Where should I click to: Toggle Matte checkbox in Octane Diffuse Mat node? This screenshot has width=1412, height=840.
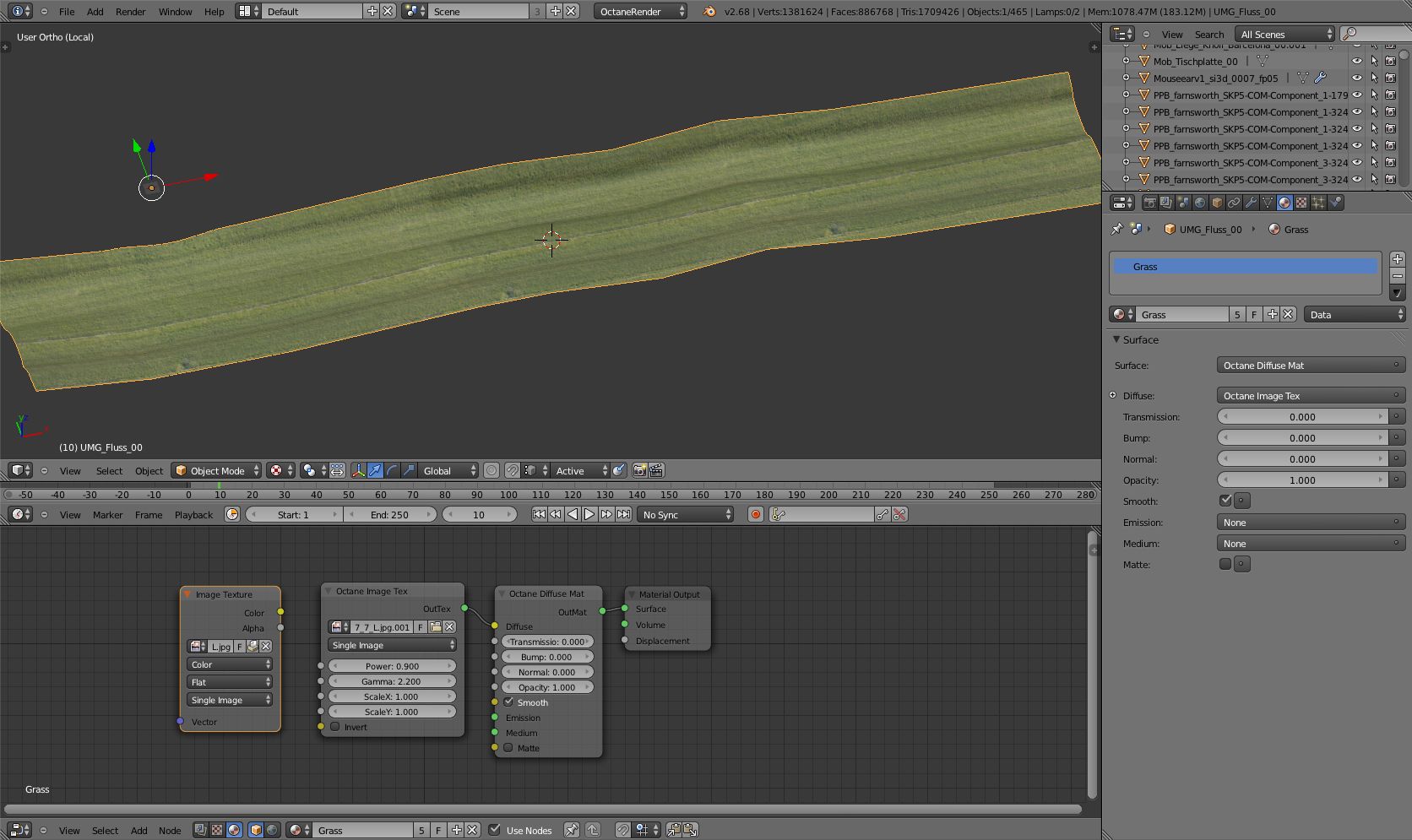pyautogui.click(x=508, y=748)
